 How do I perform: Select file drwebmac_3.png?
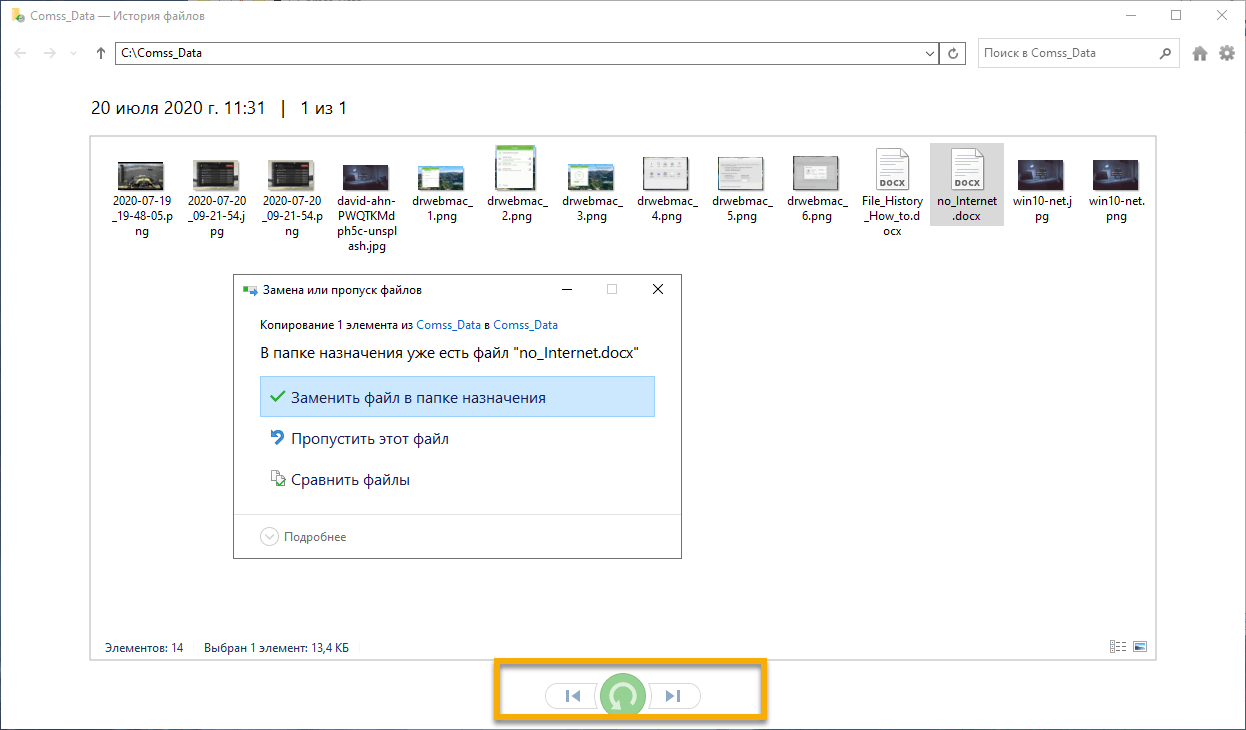pos(592,186)
